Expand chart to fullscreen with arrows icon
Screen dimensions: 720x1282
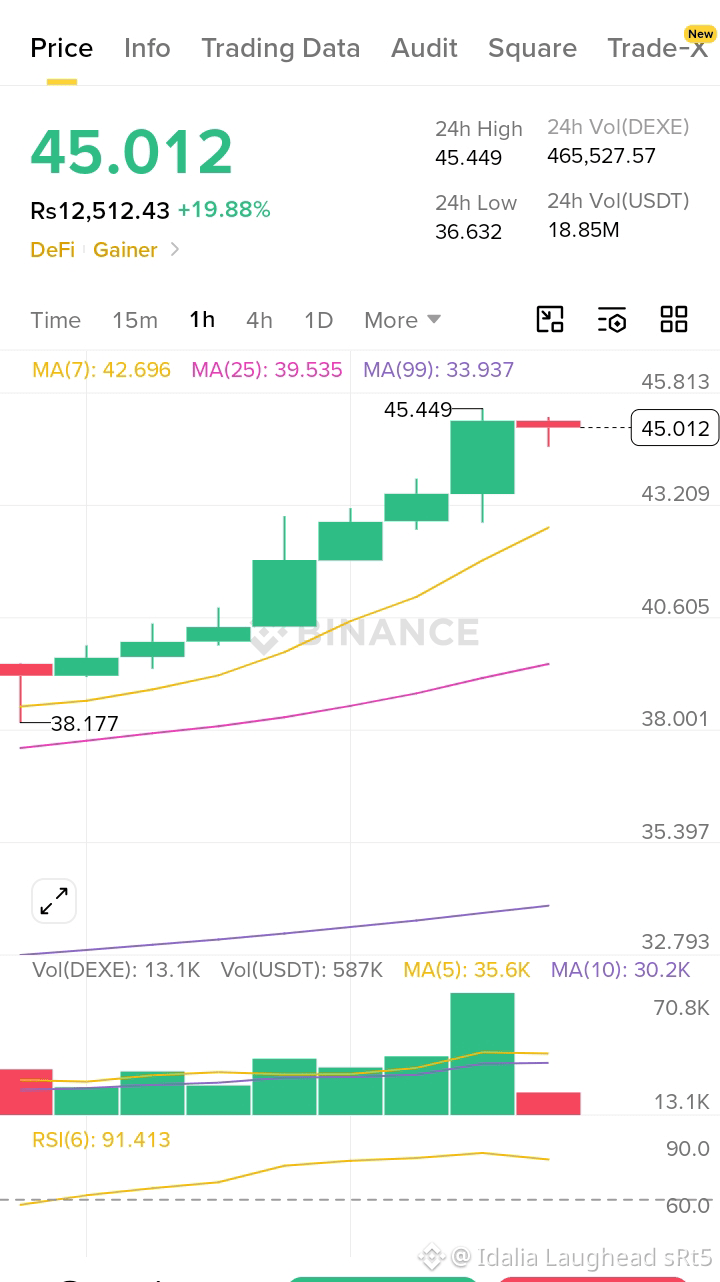[x=54, y=901]
